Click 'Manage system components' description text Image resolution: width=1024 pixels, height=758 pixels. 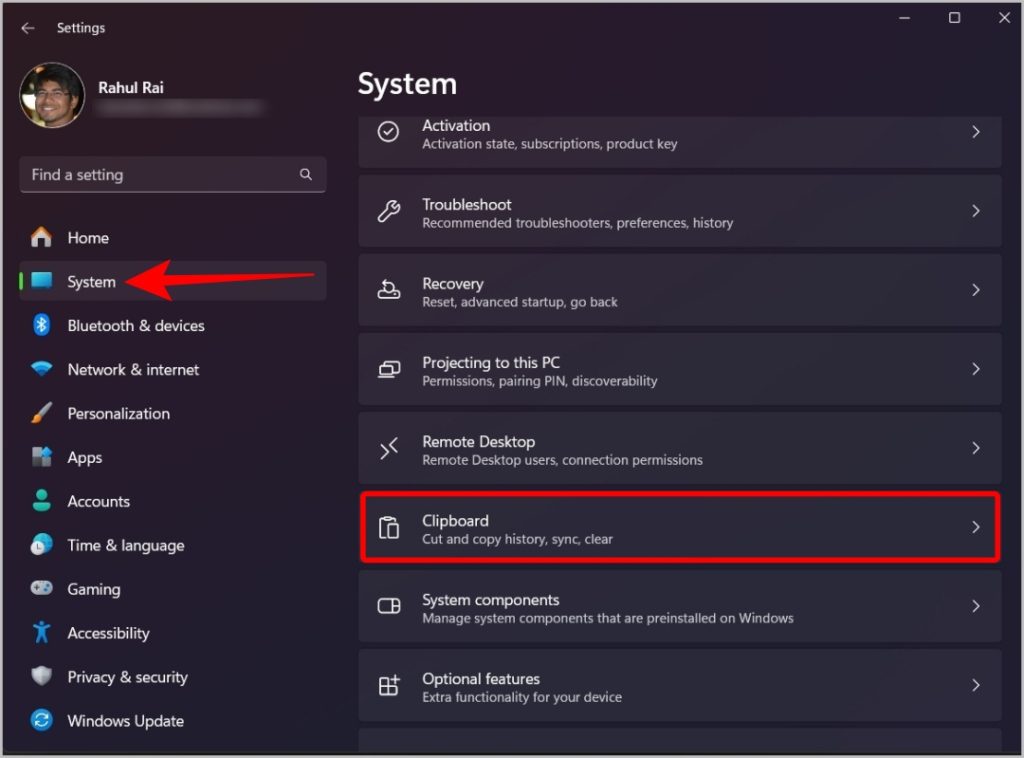coord(607,618)
